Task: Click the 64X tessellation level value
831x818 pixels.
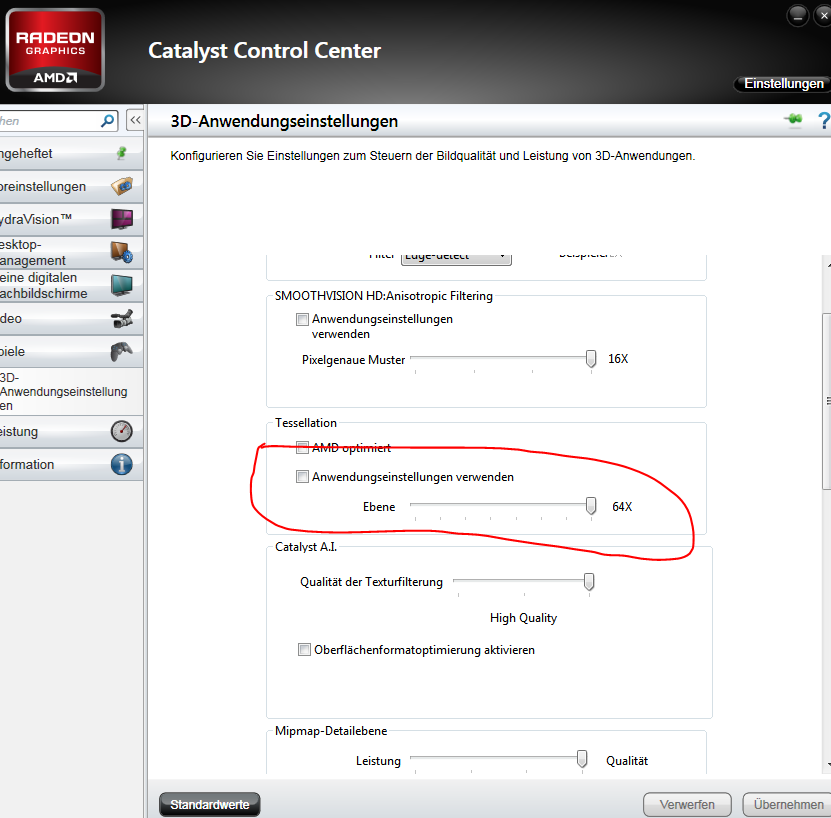Action: point(622,506)
